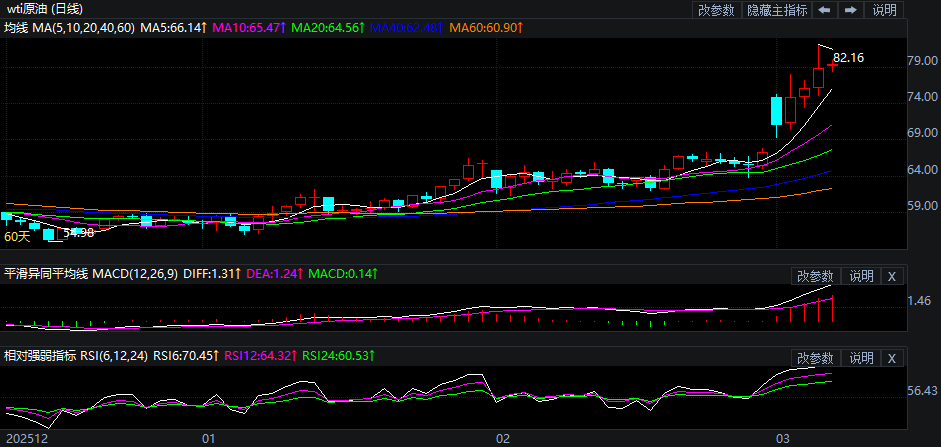The height and width of the screenshot is (447, 941).
Task: Open 改参数 for the main chart
Action: 716,10
